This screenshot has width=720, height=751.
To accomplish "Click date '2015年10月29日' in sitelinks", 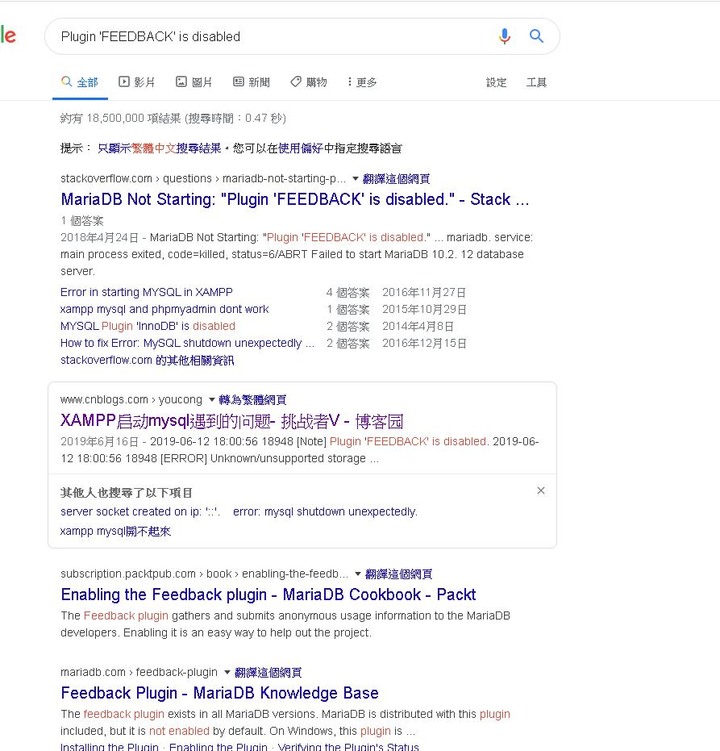I will (424, 309).
